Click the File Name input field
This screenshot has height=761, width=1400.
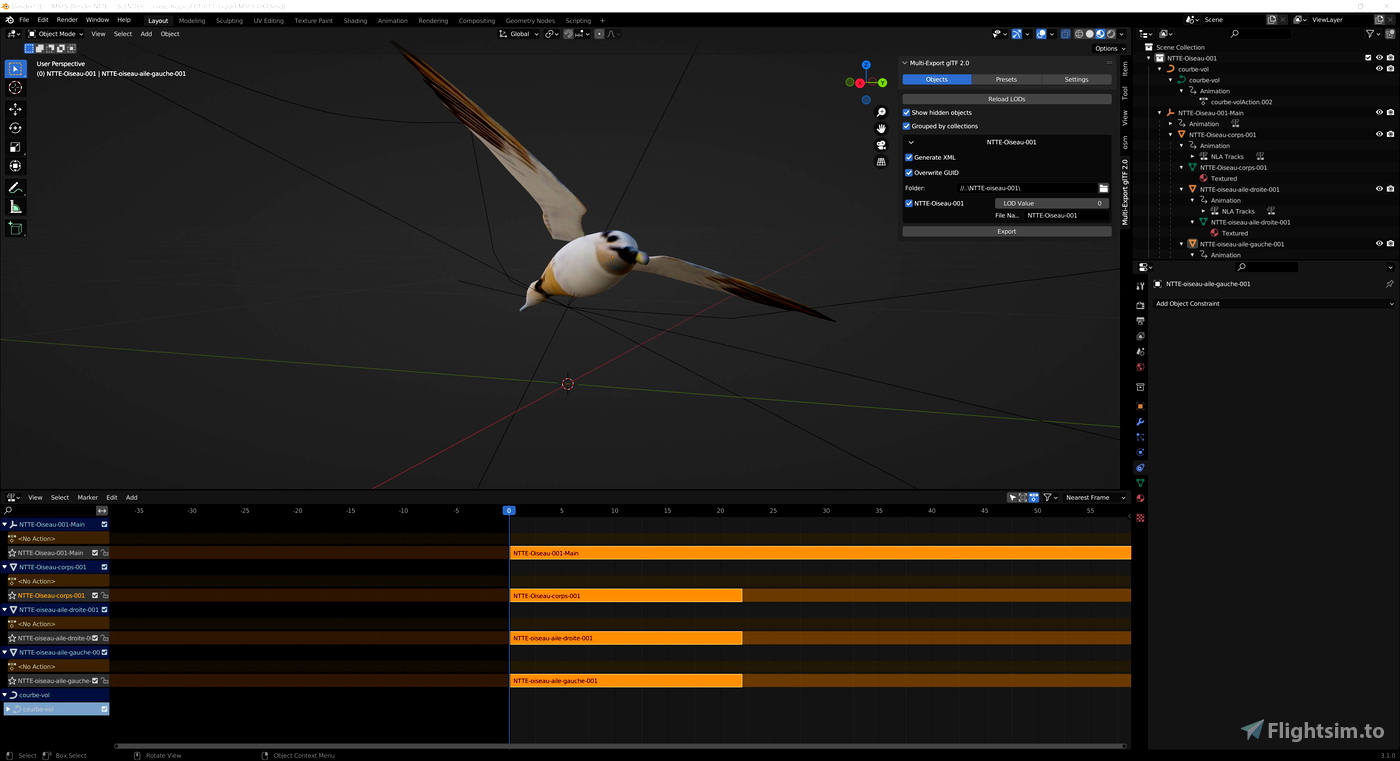tap(1066, 215)
